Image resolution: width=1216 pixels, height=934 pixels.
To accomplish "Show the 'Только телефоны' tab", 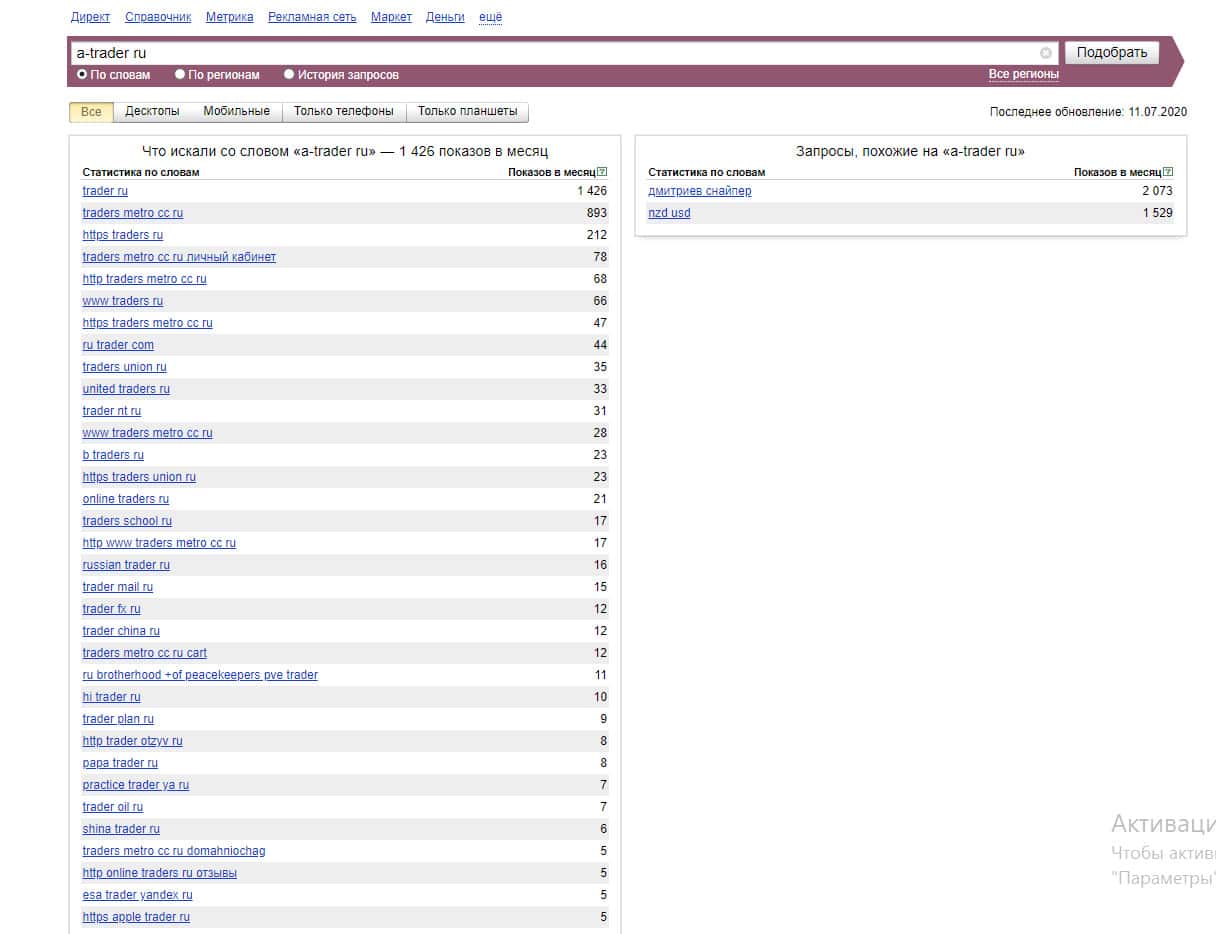I will point(343,112).
